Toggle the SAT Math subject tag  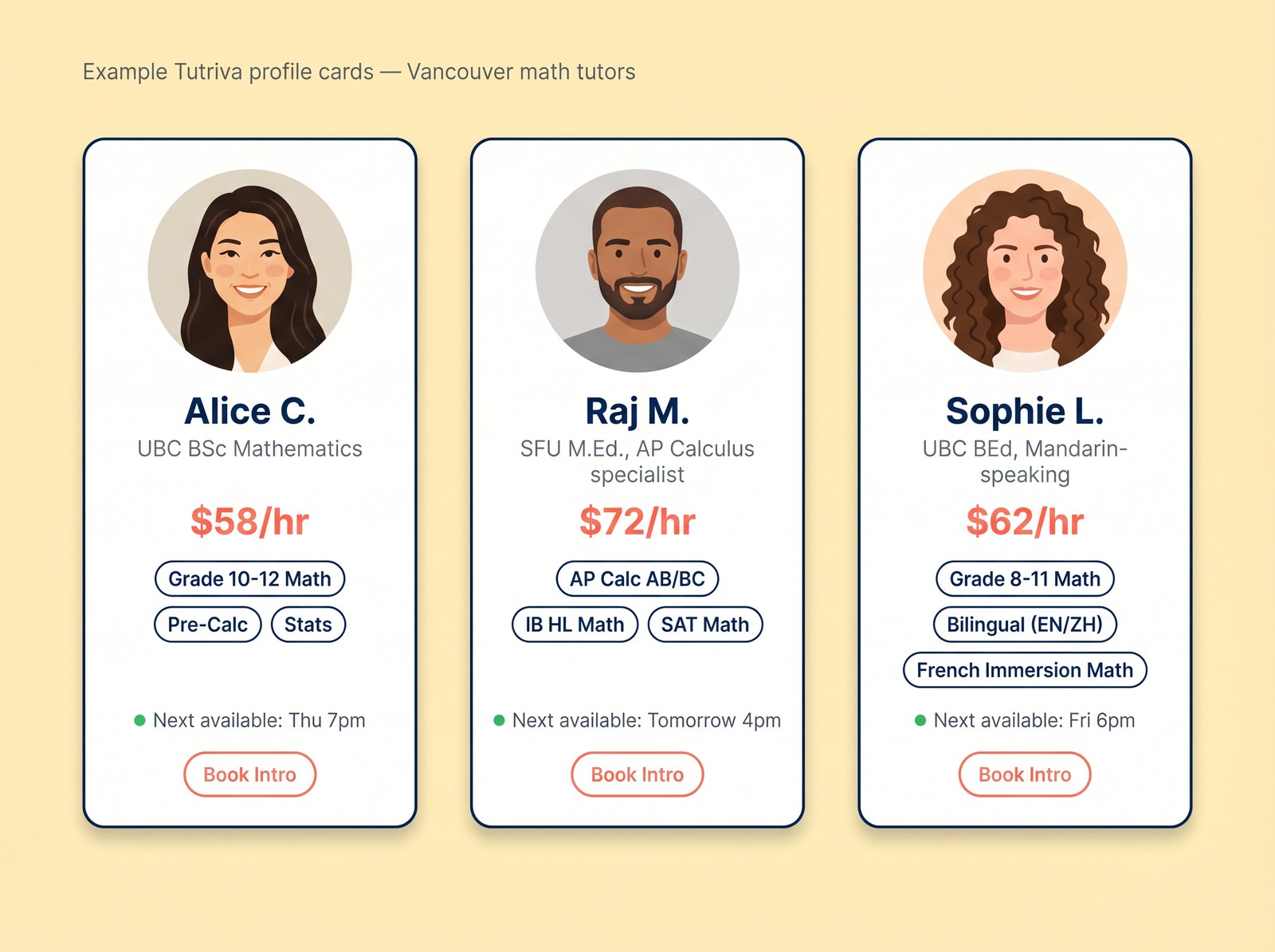click(704, 625)
